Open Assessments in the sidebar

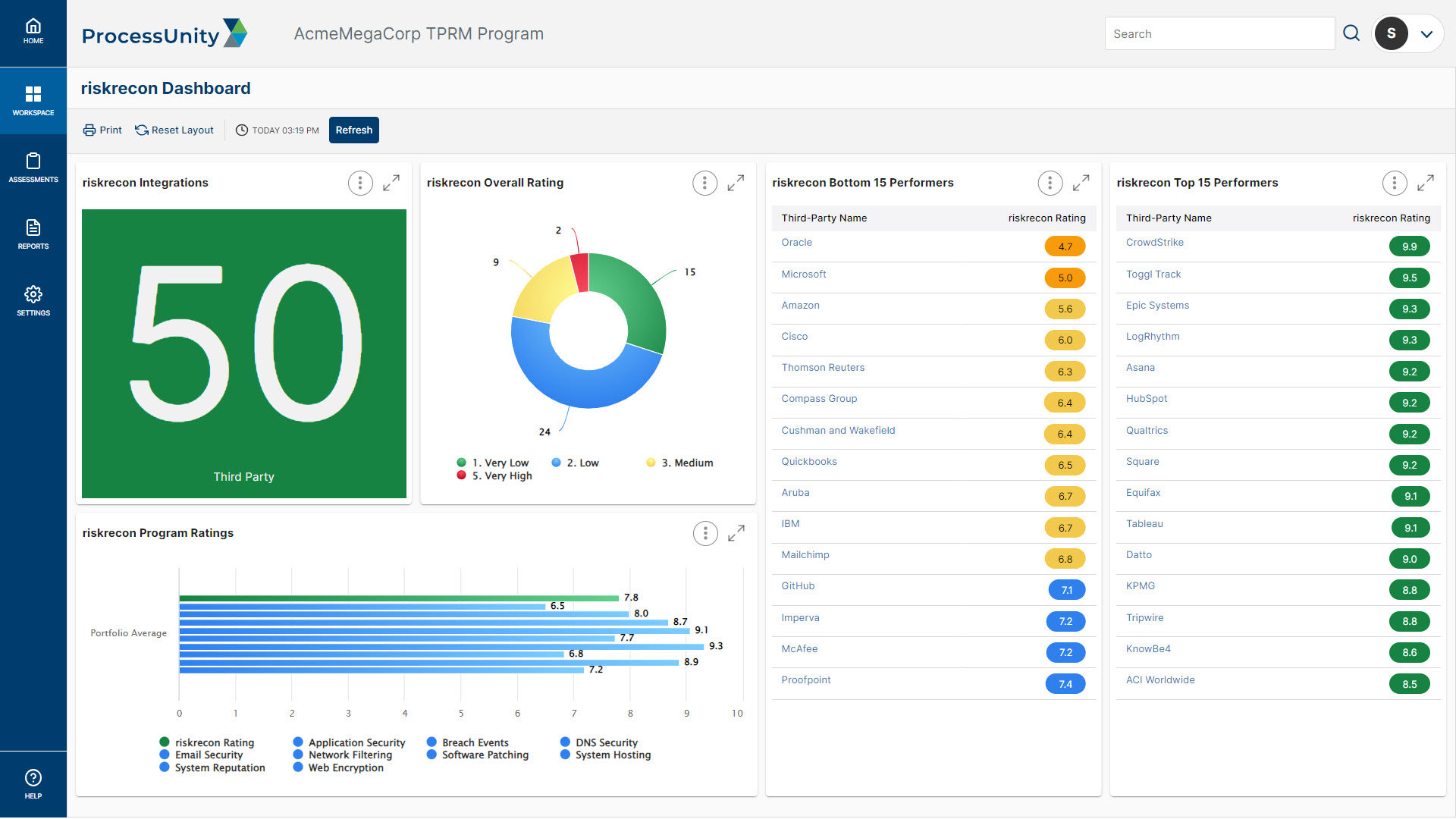[x=33, y=168]
